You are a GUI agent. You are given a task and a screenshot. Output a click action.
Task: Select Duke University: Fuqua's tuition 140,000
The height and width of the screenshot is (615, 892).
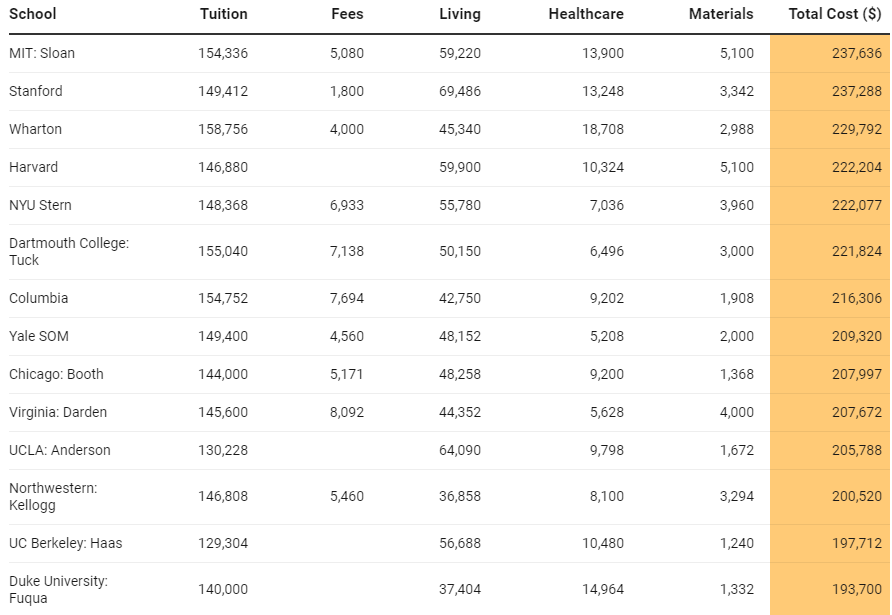pyautogui.click(x=223, y=590)
